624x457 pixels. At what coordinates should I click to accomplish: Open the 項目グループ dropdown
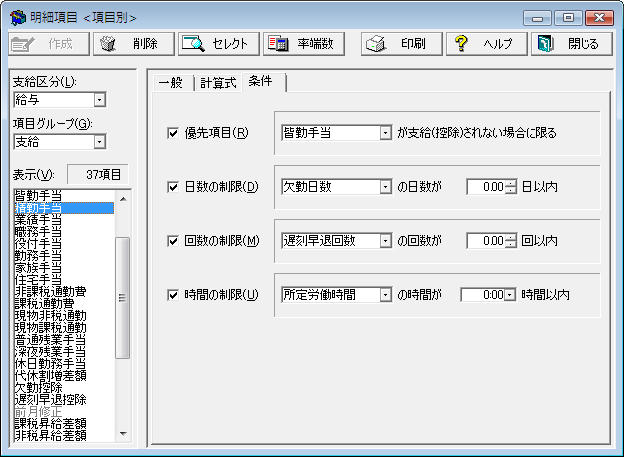[98, 142]
